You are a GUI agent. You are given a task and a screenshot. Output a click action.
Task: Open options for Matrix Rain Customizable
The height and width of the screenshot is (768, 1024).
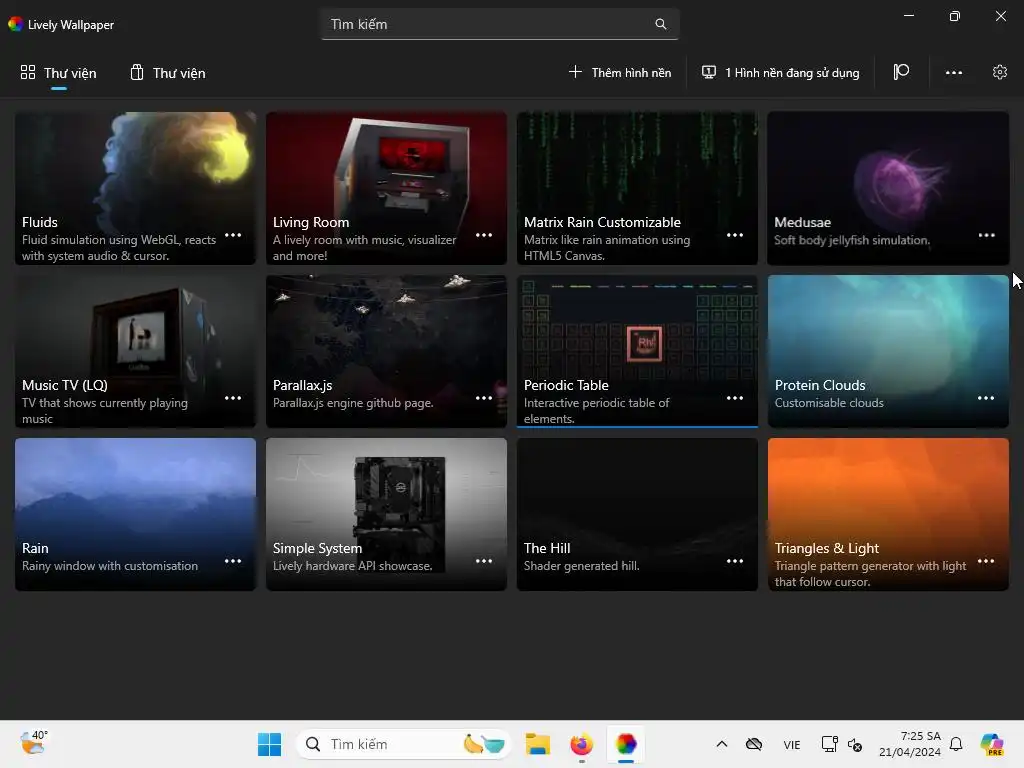(x=735, y=235)
